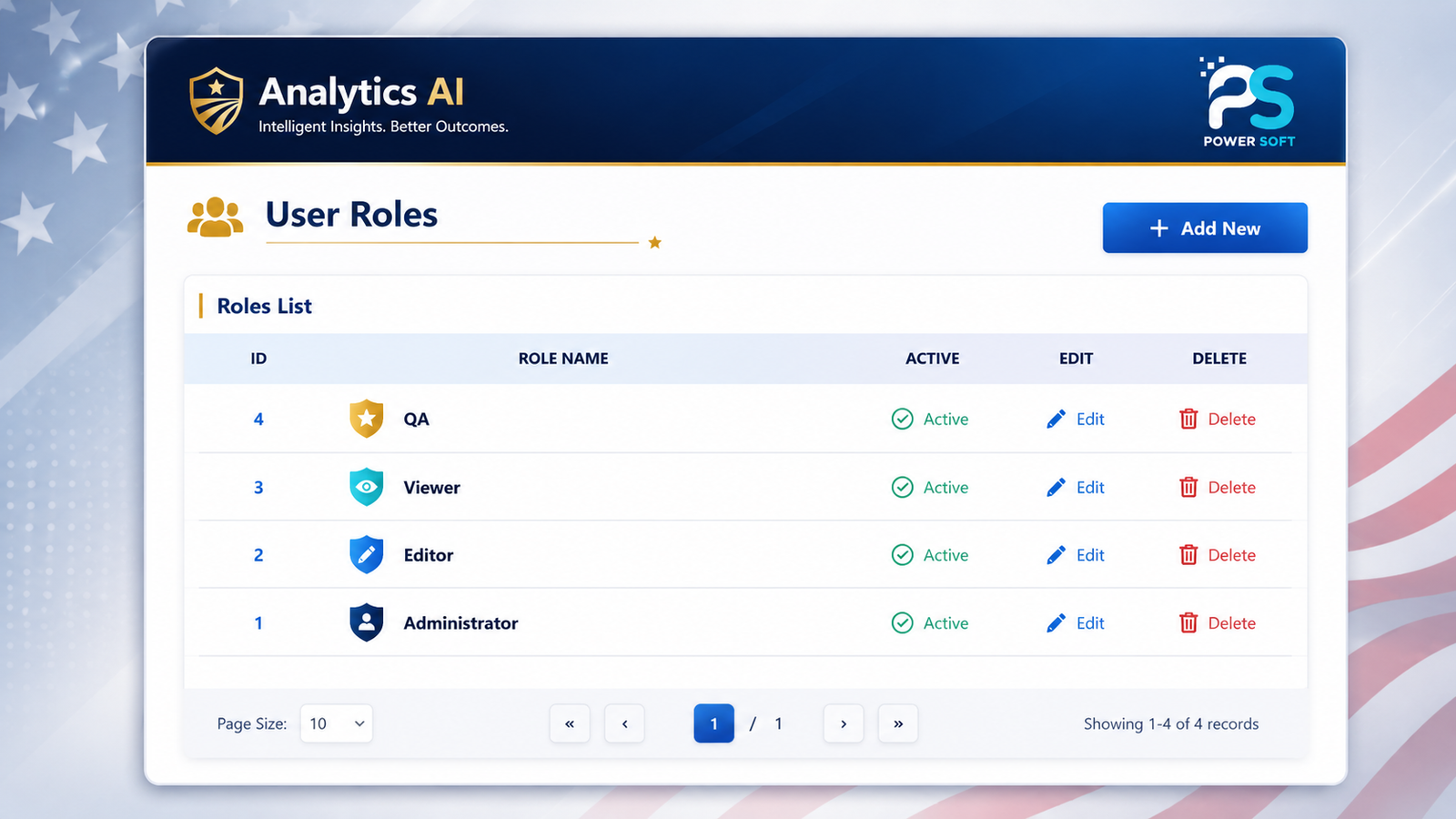Click the trash icon in QA row
The width and height of the screenshot is (1456, 819).
(x=1188, y=419)
